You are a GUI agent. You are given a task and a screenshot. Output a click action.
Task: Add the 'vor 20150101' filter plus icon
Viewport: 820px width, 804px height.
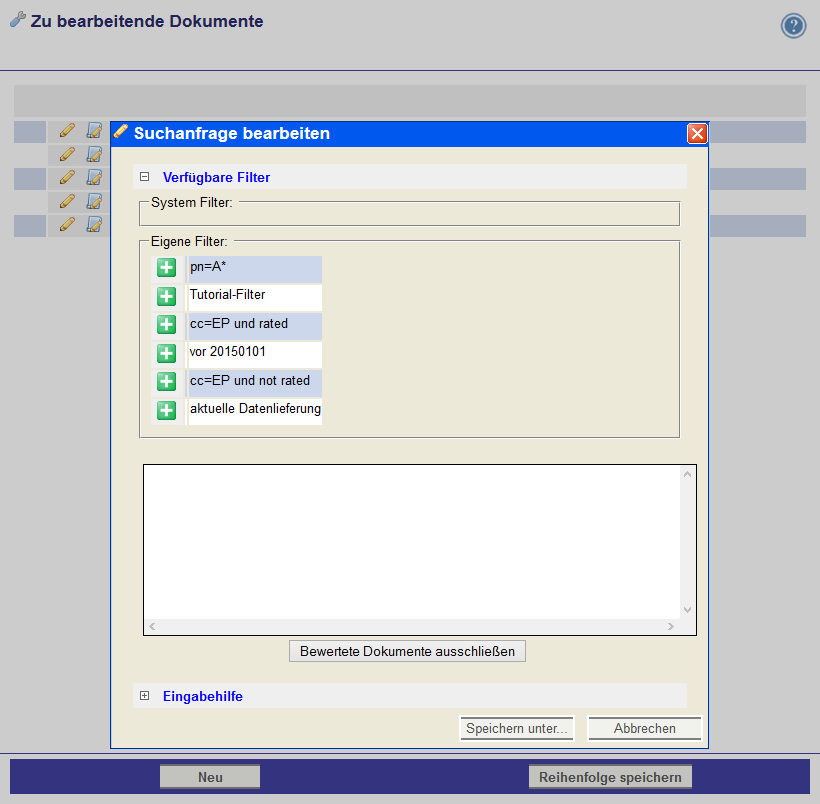(166, 354)
